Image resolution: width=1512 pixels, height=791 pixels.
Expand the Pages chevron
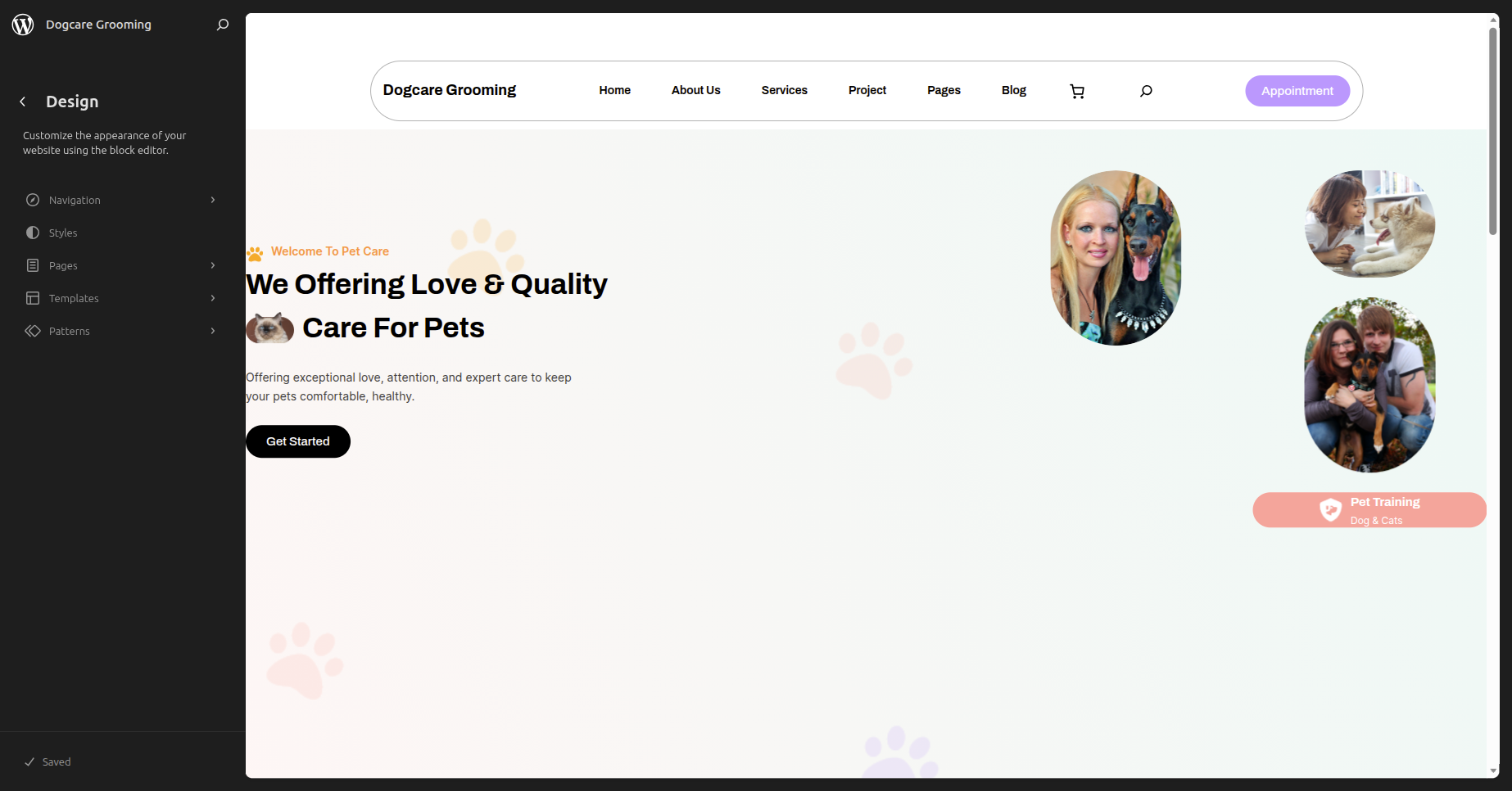pos(213,265)
